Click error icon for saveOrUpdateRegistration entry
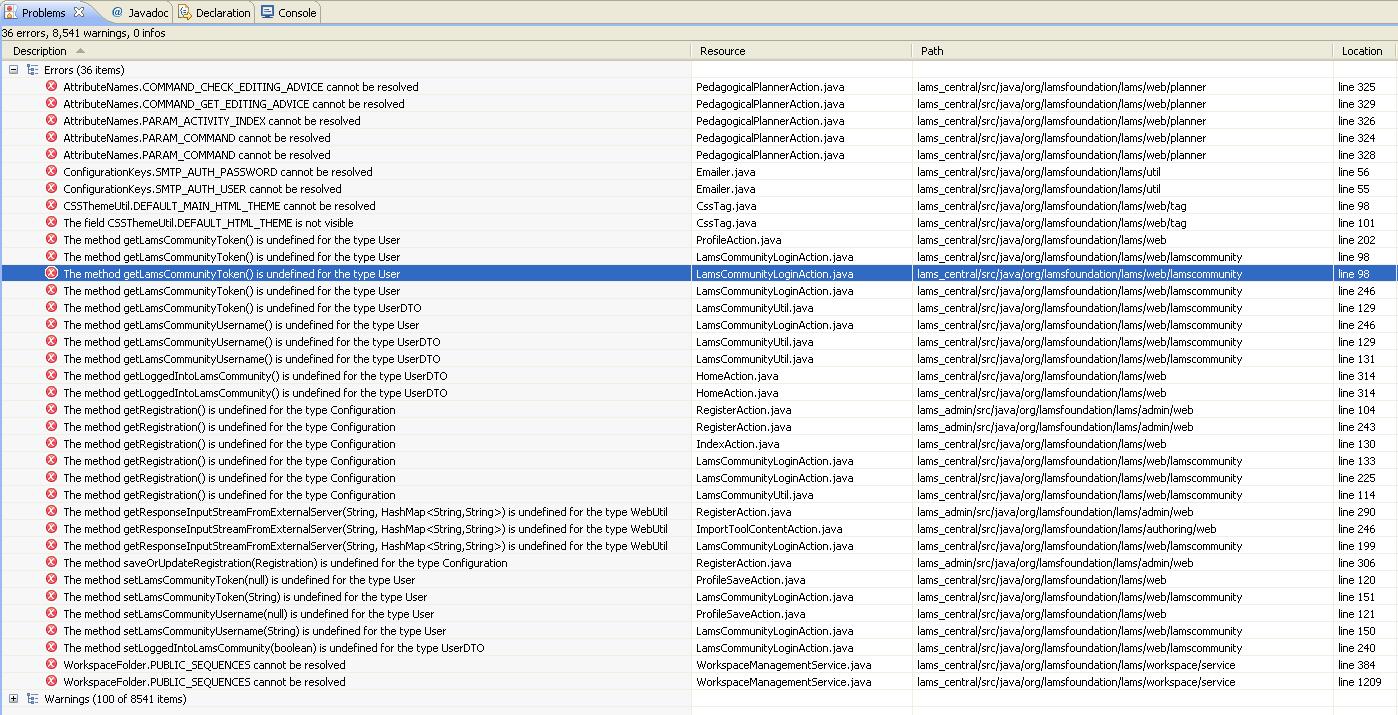 52,563
